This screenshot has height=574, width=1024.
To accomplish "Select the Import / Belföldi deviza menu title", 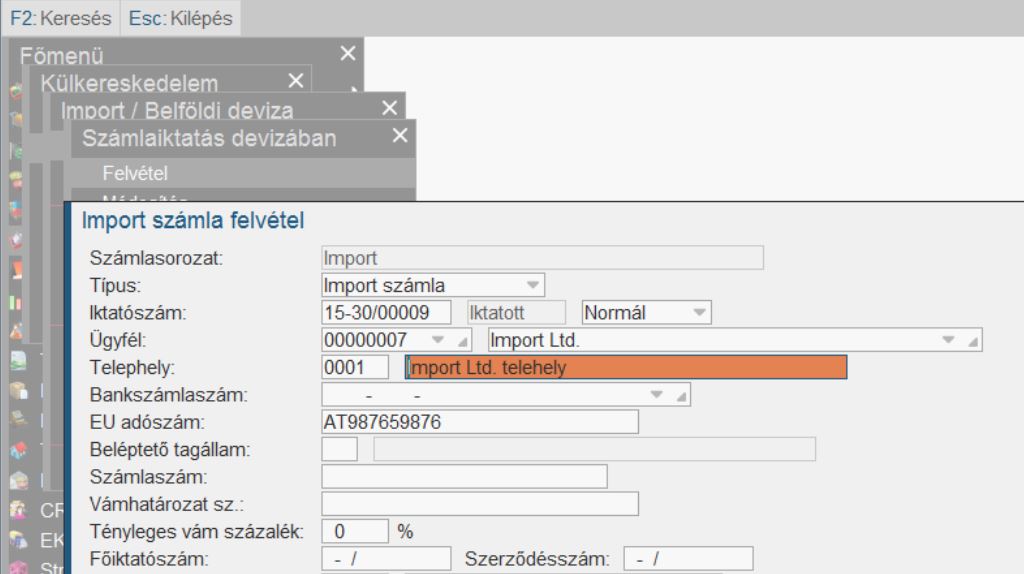I will tap(176, 110).
